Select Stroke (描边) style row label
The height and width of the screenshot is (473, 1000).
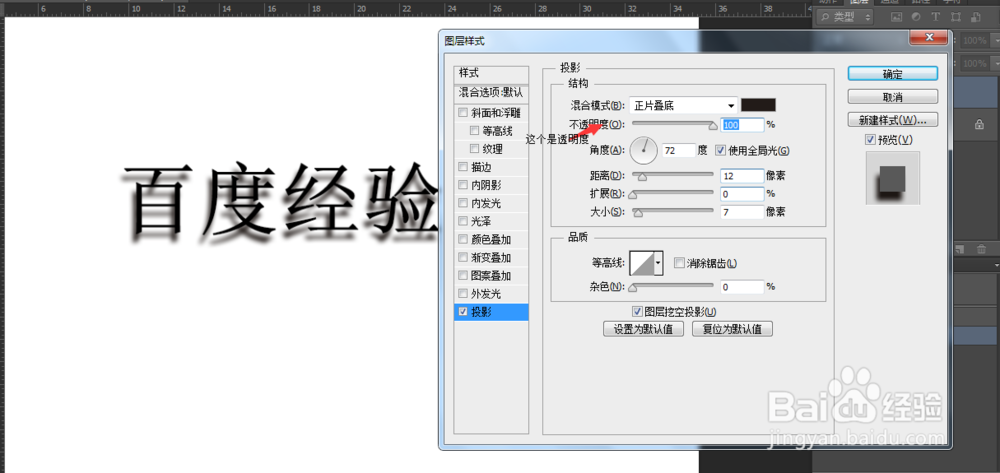[482, 167]
